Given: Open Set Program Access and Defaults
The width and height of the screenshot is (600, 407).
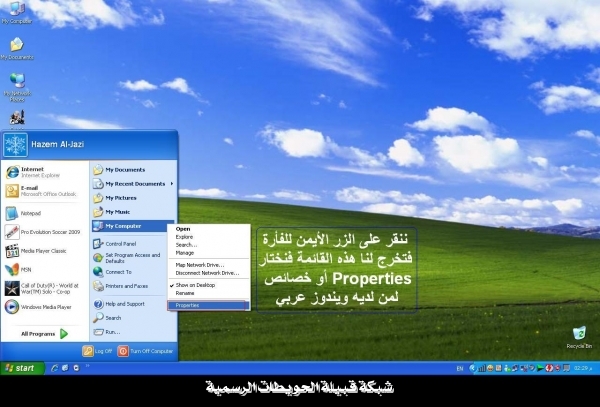Looking at the screenshot, I should [127, 258].
